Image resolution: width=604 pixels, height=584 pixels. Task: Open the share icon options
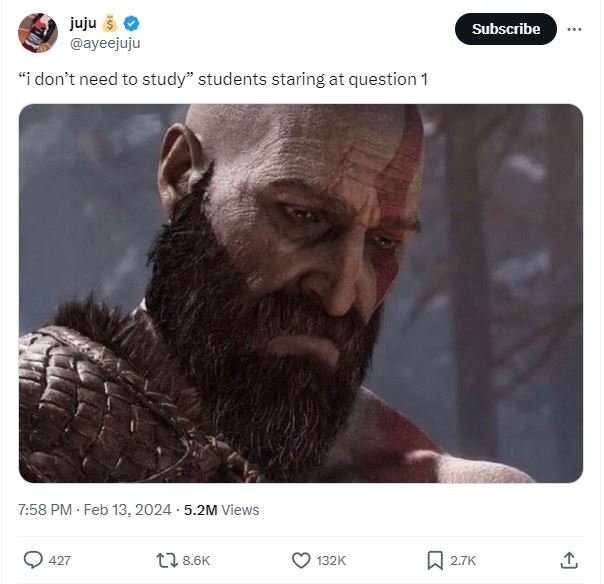point(569,560)
